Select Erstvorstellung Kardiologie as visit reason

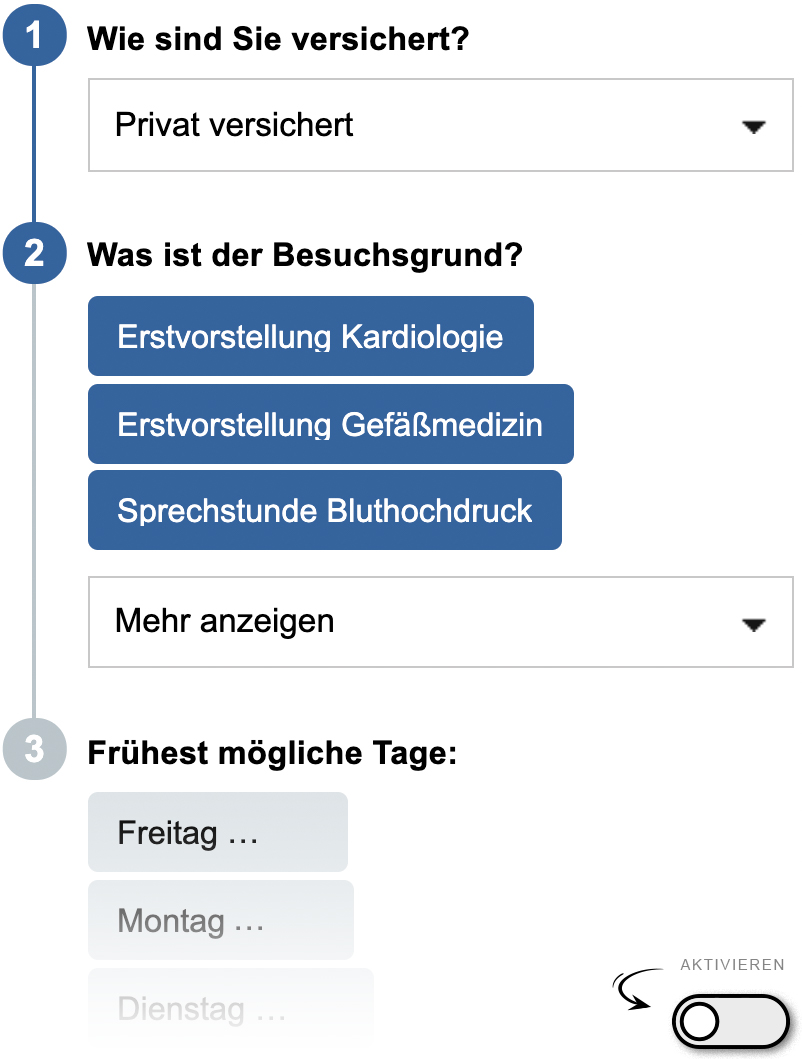point(310,336)
